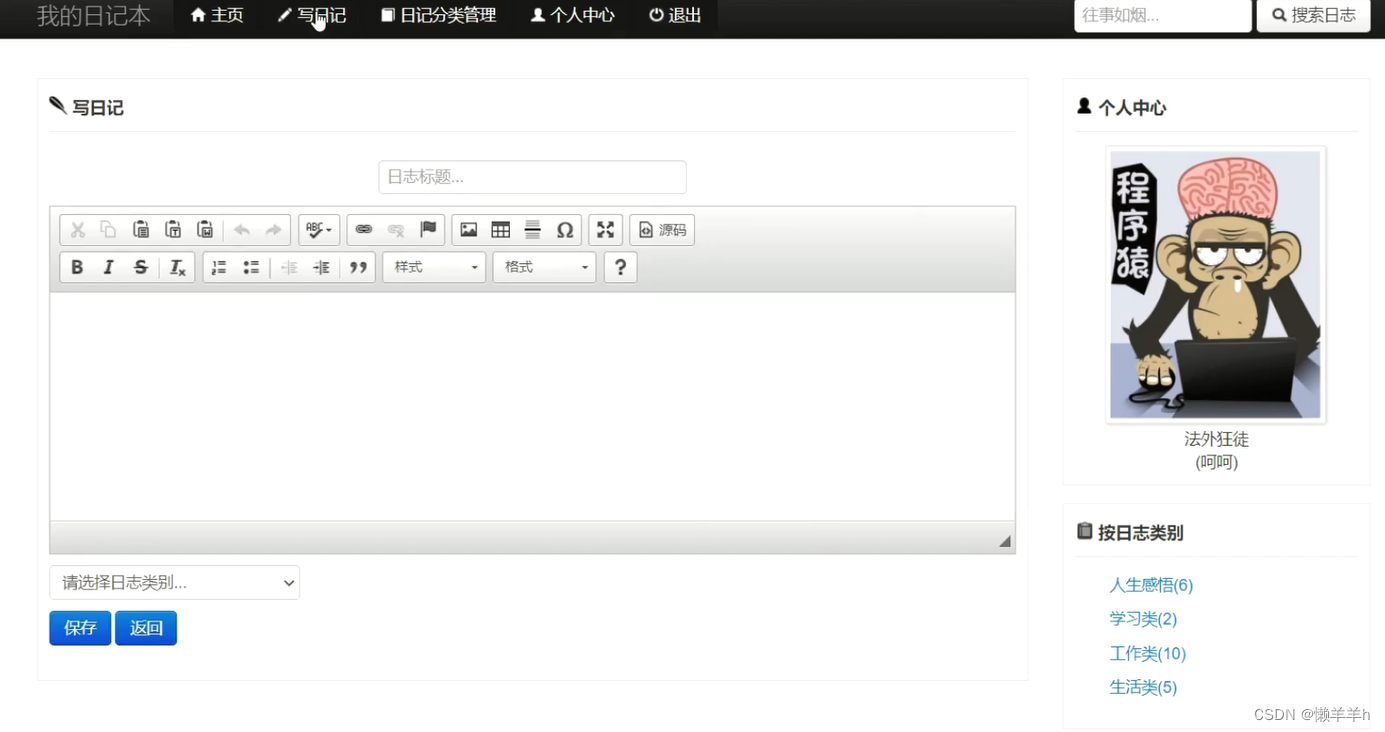Switch to 源码 source view

point(662,230)
